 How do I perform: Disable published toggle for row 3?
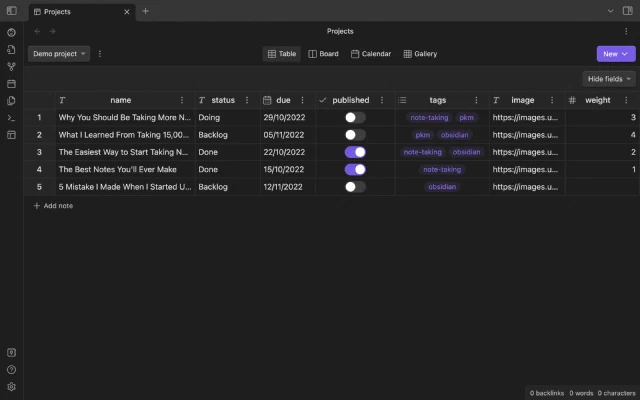click(355, 152)
